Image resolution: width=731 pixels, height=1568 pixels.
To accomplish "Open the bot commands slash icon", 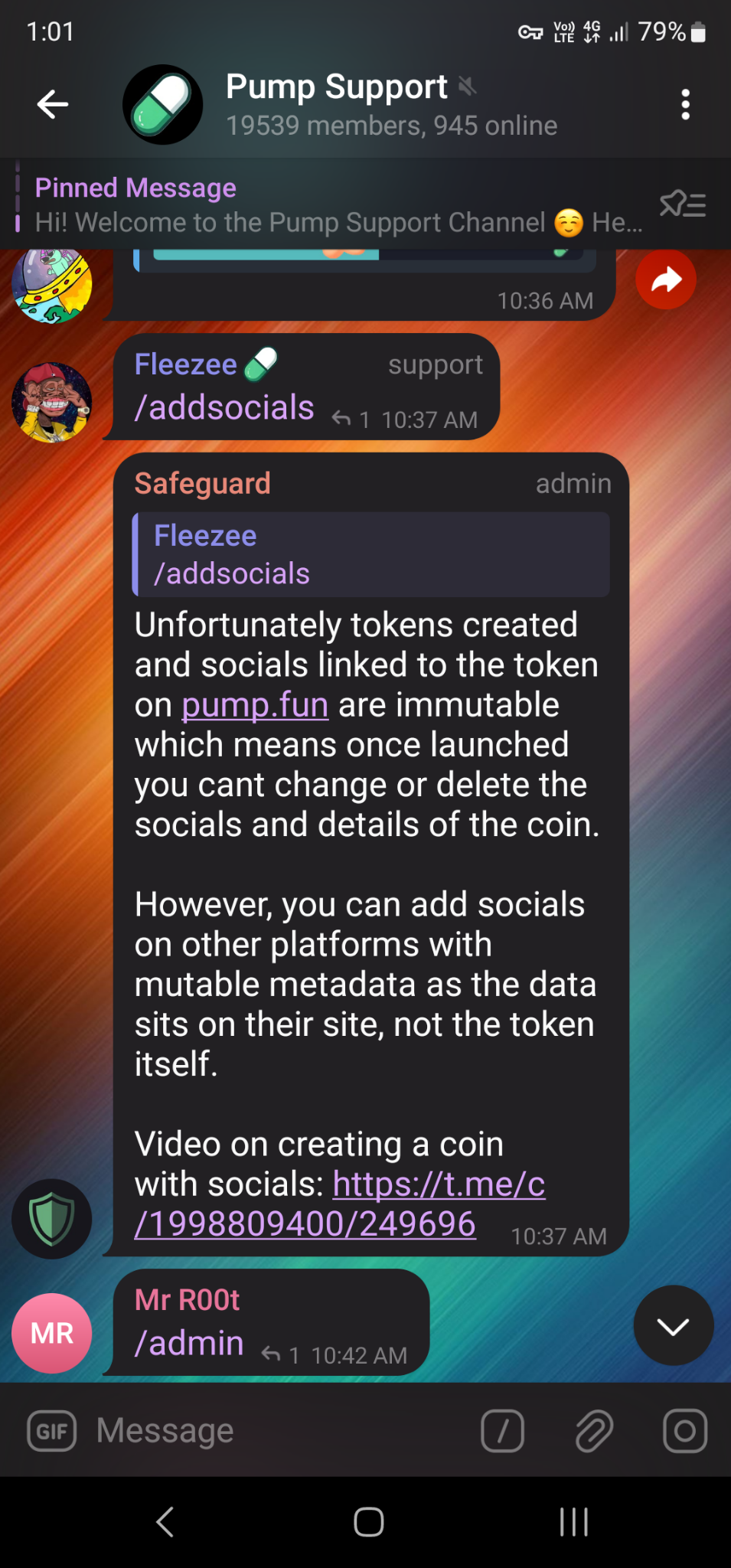I will click(503, 1431).
